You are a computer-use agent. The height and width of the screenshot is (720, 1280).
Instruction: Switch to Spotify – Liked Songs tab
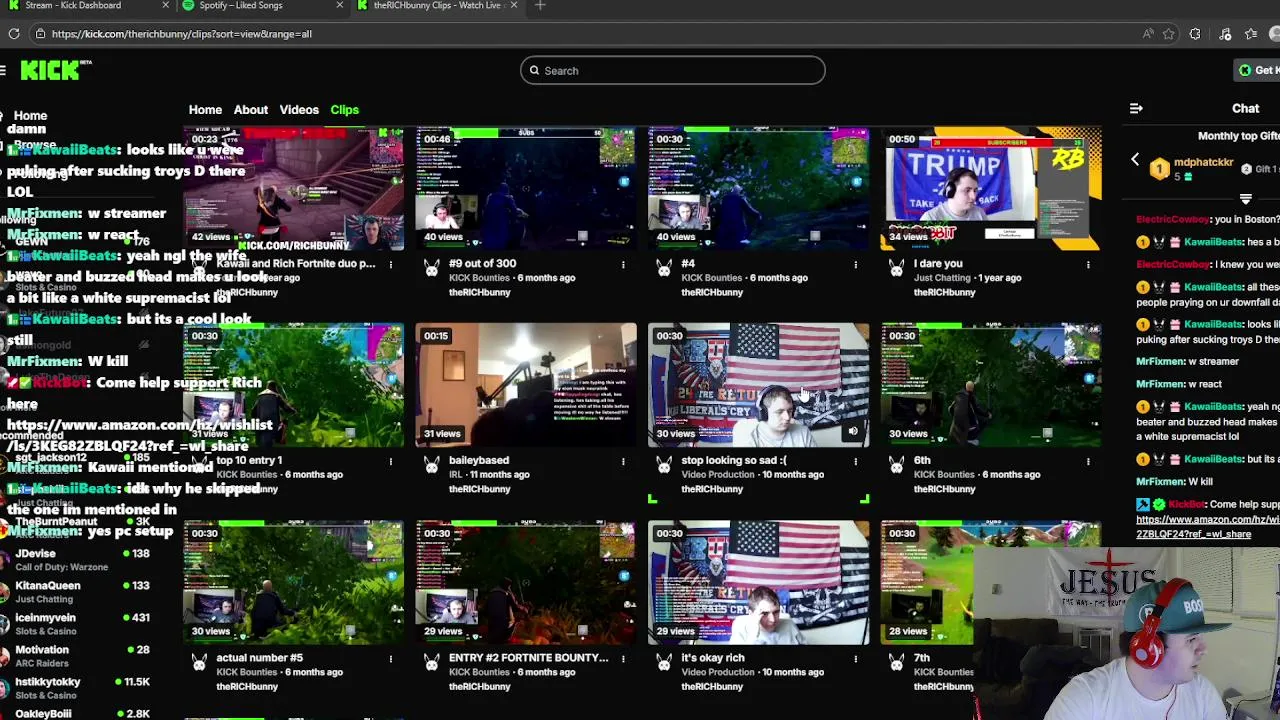262,6
